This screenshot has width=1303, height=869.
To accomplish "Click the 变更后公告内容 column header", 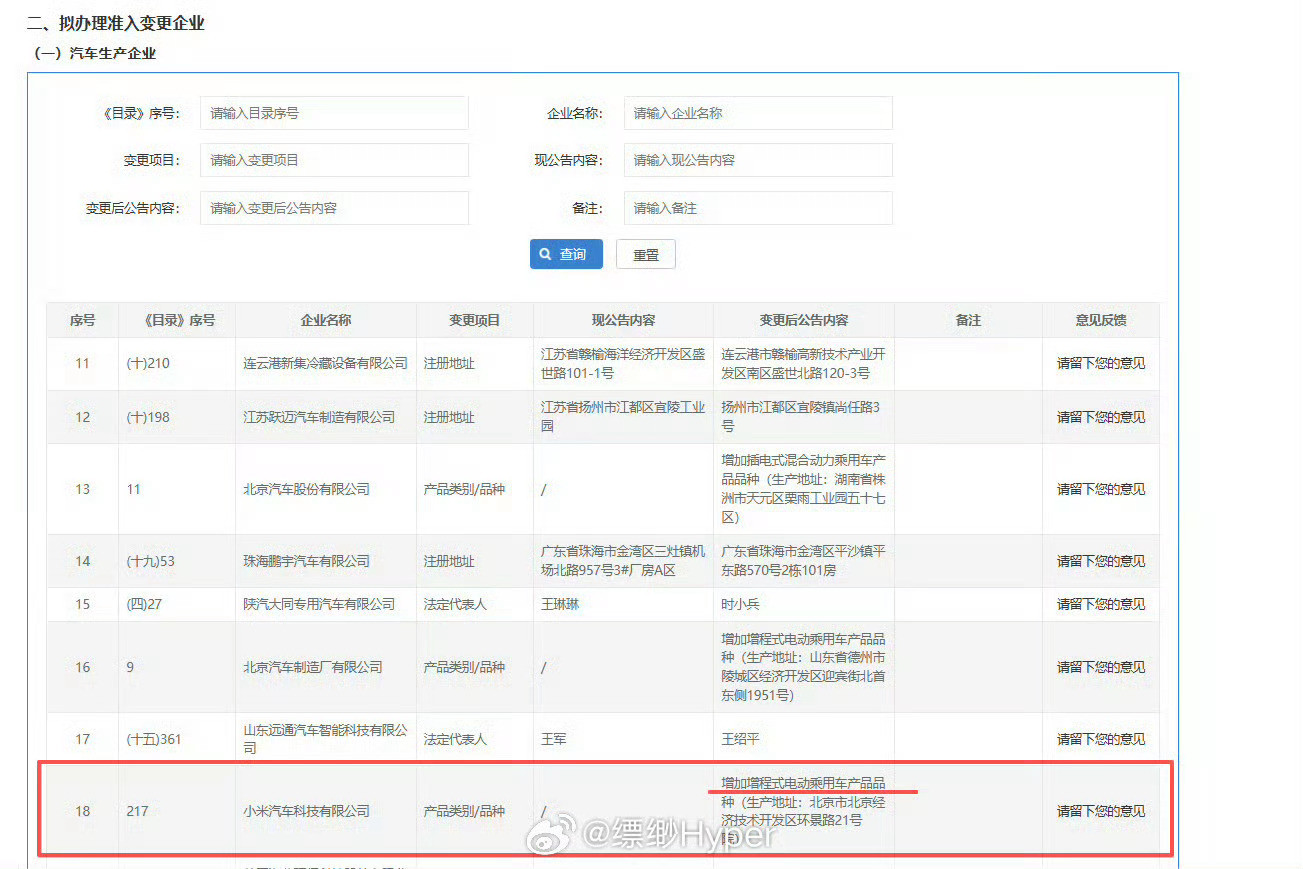I will point(804,320).
